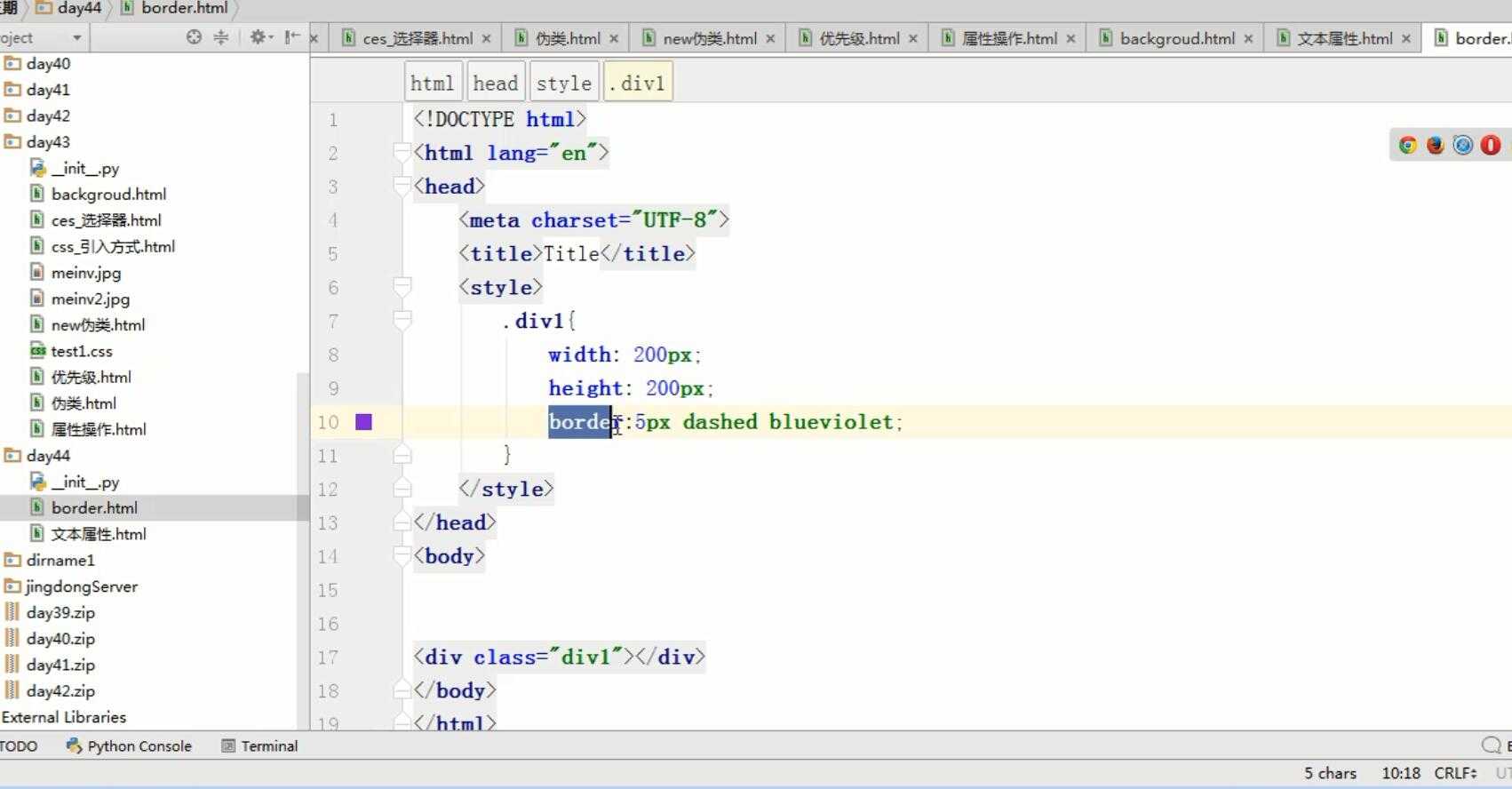Click scroll-from-source target icon in Project panel
The height and width of the screenshot is (789, 1512).
(194, 37)
